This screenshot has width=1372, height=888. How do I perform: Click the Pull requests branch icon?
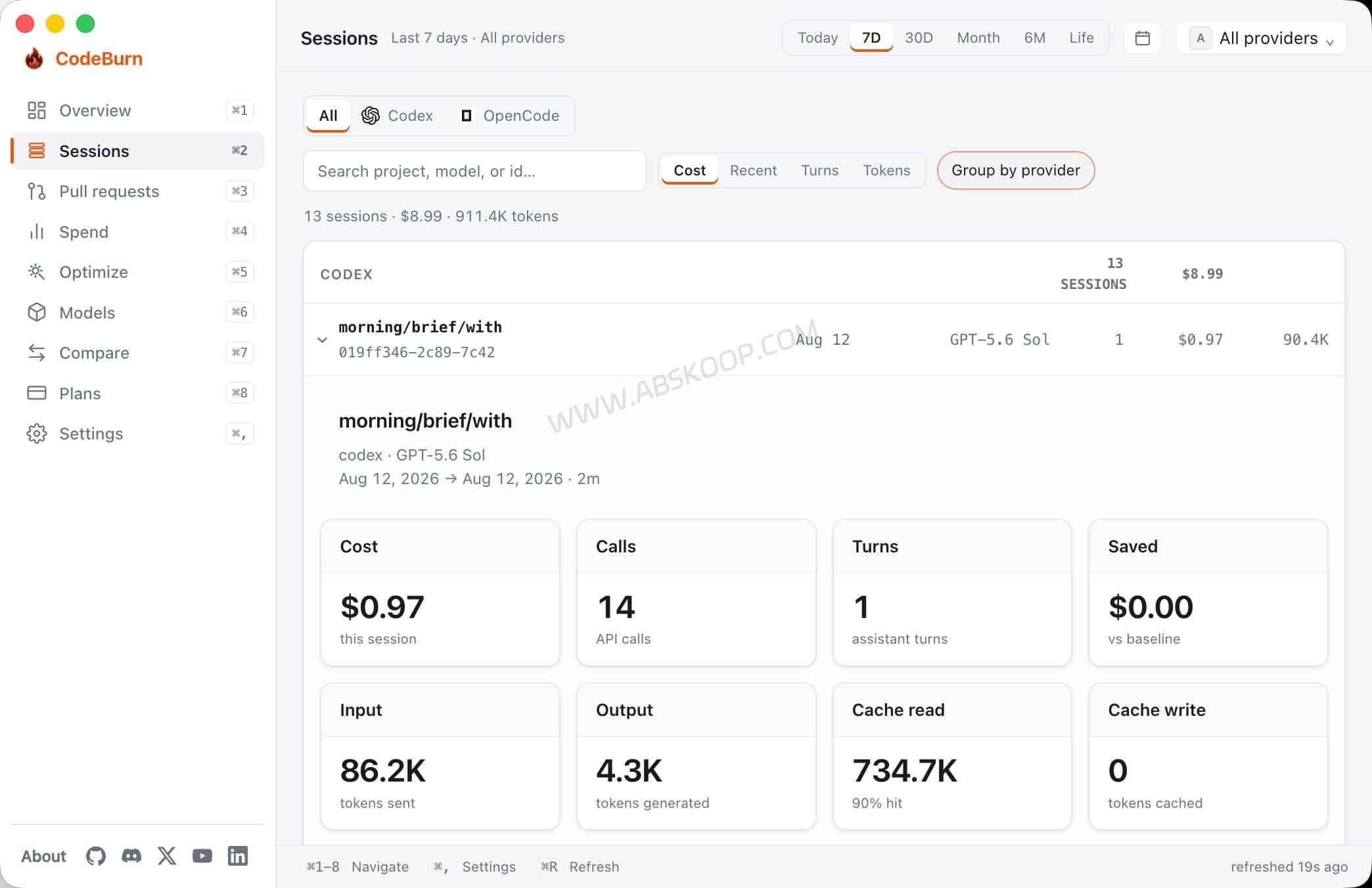tap(37, 191)
